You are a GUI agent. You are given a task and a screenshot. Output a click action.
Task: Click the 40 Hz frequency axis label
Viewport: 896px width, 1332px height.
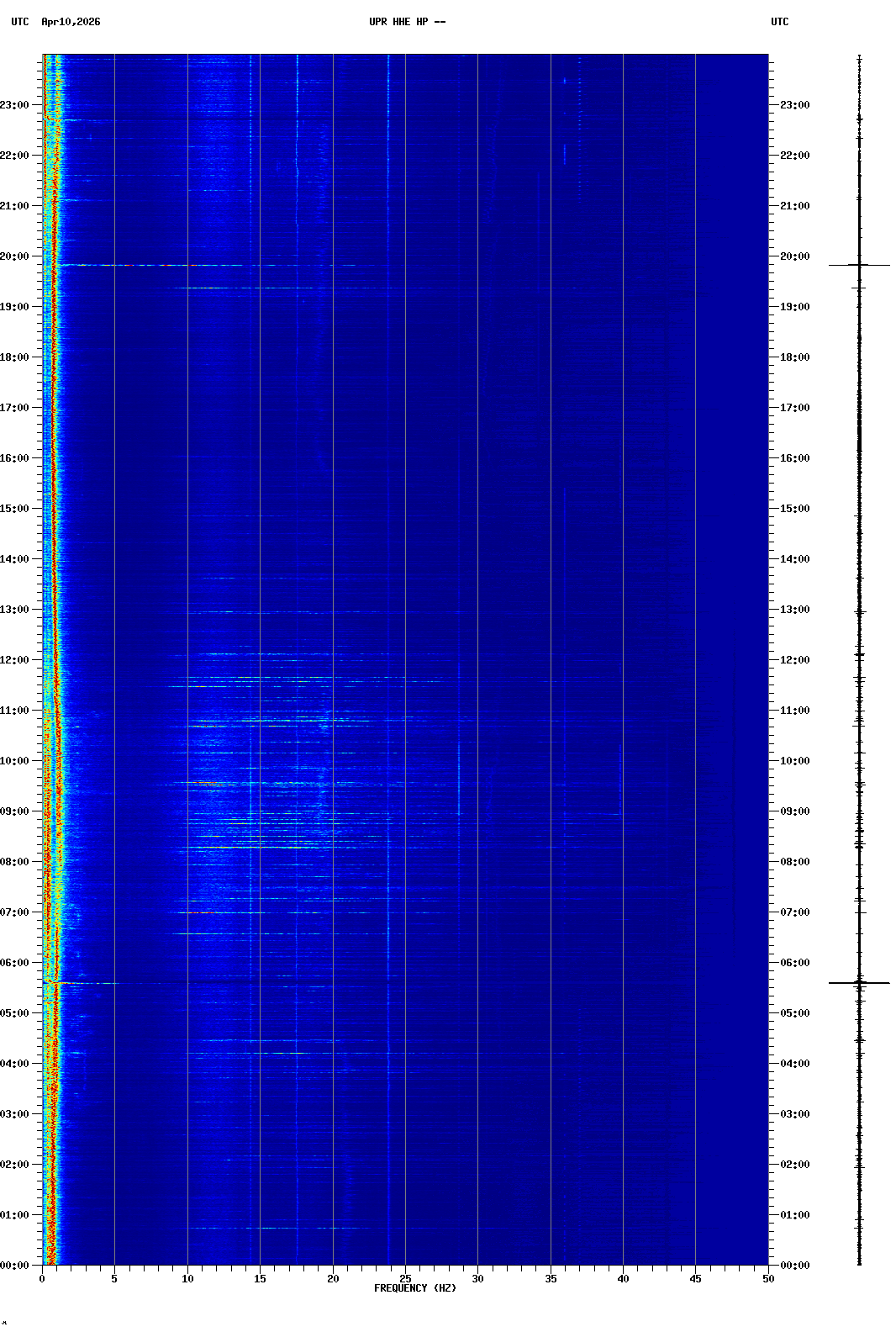(623, 1279)
